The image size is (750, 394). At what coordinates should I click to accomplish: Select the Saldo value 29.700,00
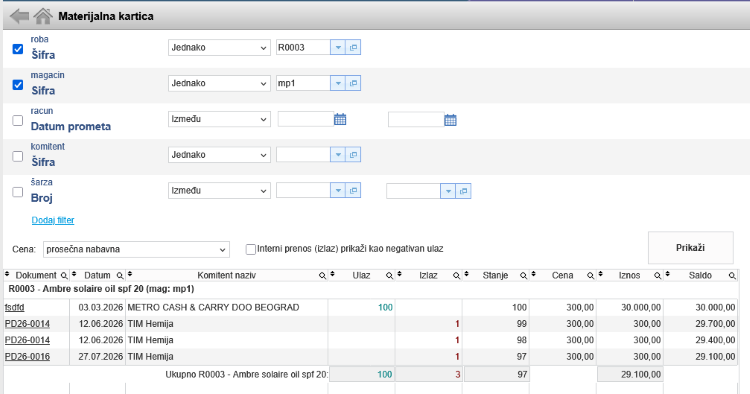tap(700, 324)
